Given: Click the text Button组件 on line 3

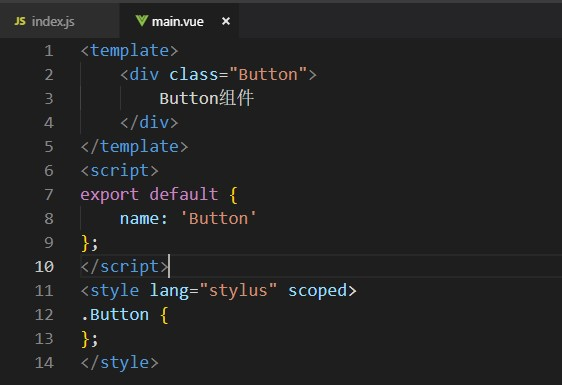Looking at the screenshot, I should (206, 98).
